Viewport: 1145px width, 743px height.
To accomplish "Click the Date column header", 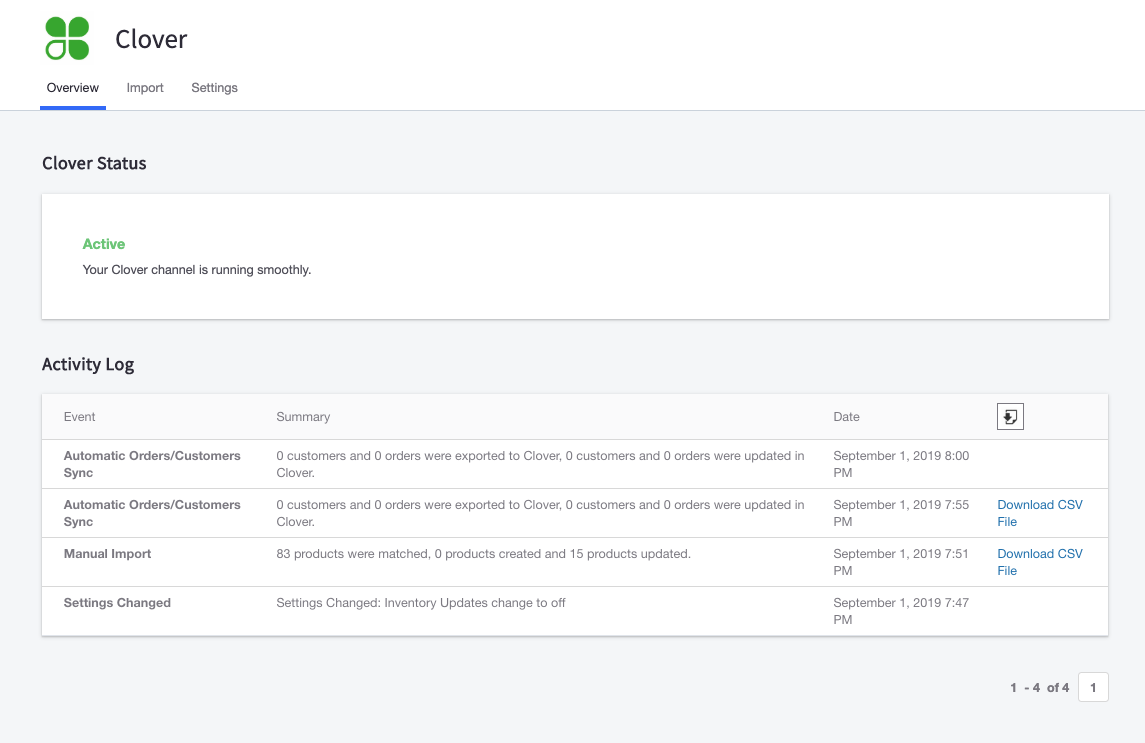I will coord(846,417).
